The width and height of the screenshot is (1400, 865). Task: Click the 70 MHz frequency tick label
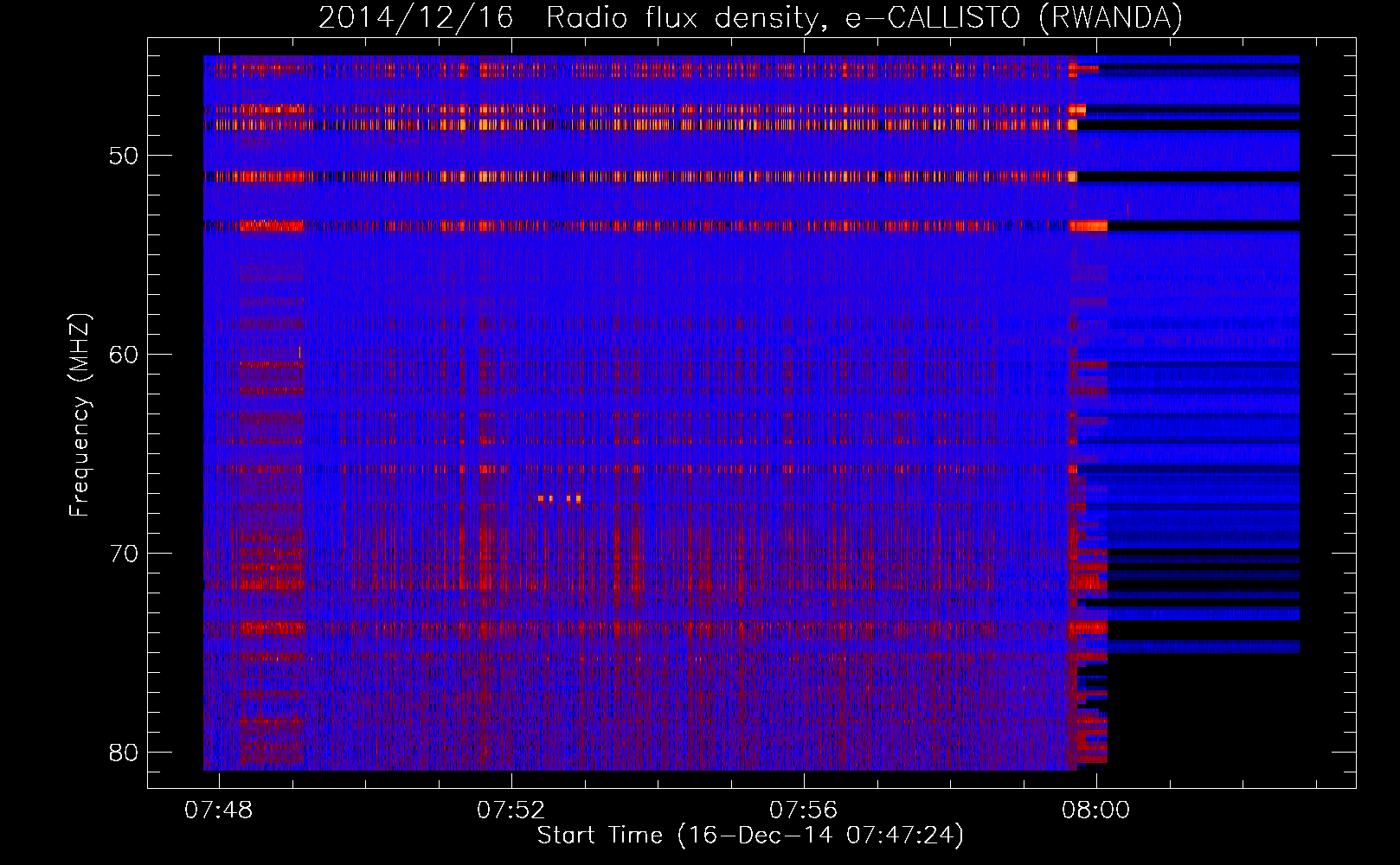point(124,554)
